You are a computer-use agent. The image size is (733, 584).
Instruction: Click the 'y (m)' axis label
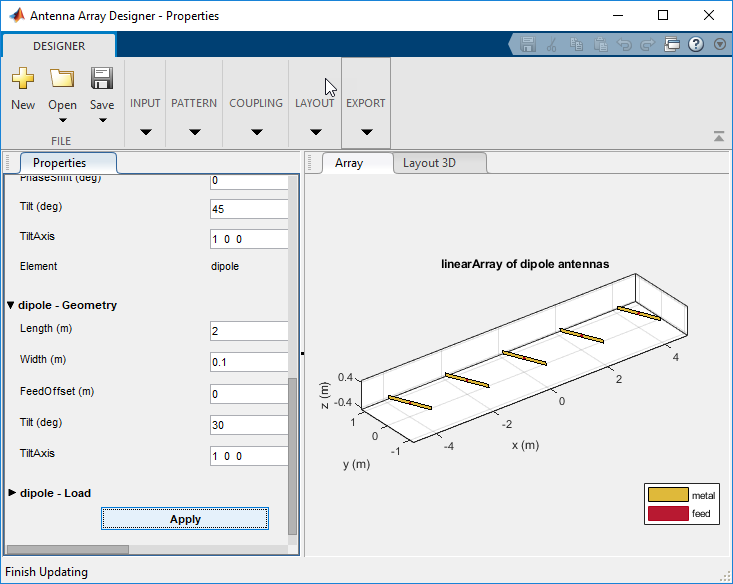pyautogui.click(x=356, y=464)
